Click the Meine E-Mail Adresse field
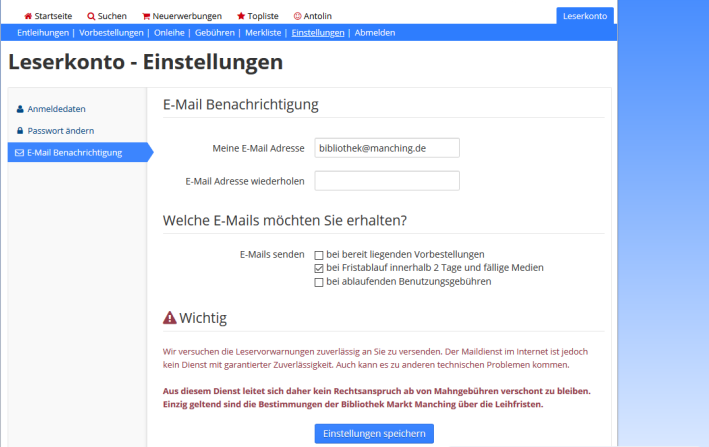The image size is (709, 447). [x=386, y=148]
